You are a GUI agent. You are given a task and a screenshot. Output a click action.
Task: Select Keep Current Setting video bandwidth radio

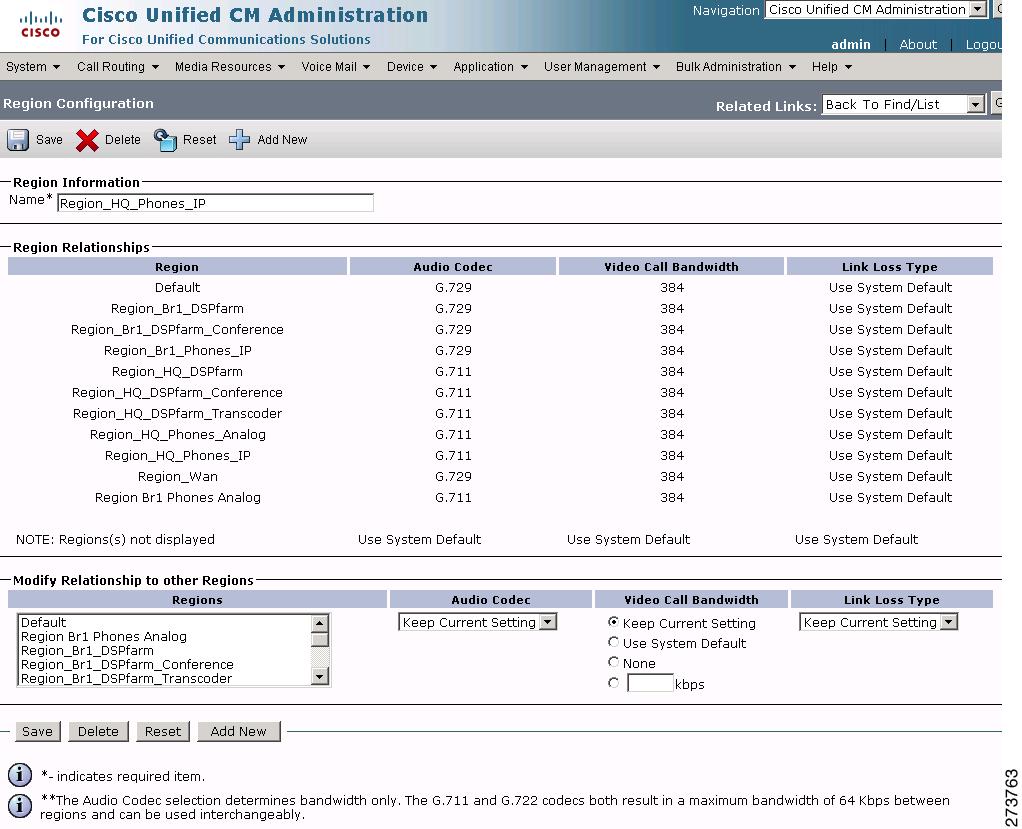click(613, 622)
